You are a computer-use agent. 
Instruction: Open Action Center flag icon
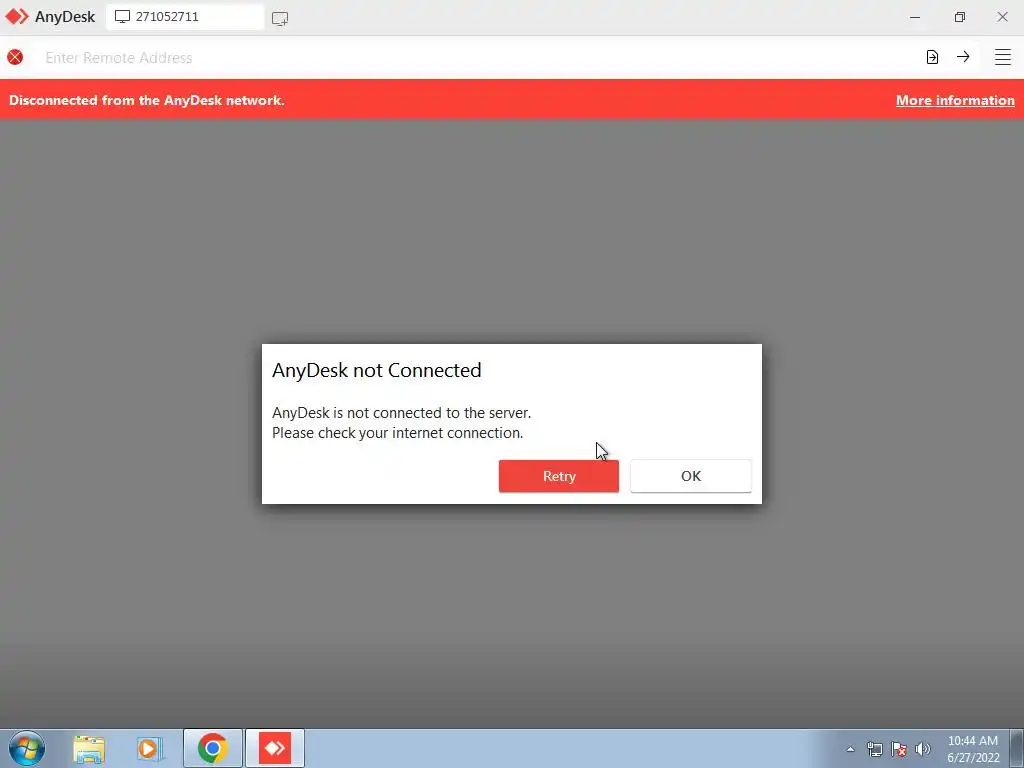click(899, 749)
